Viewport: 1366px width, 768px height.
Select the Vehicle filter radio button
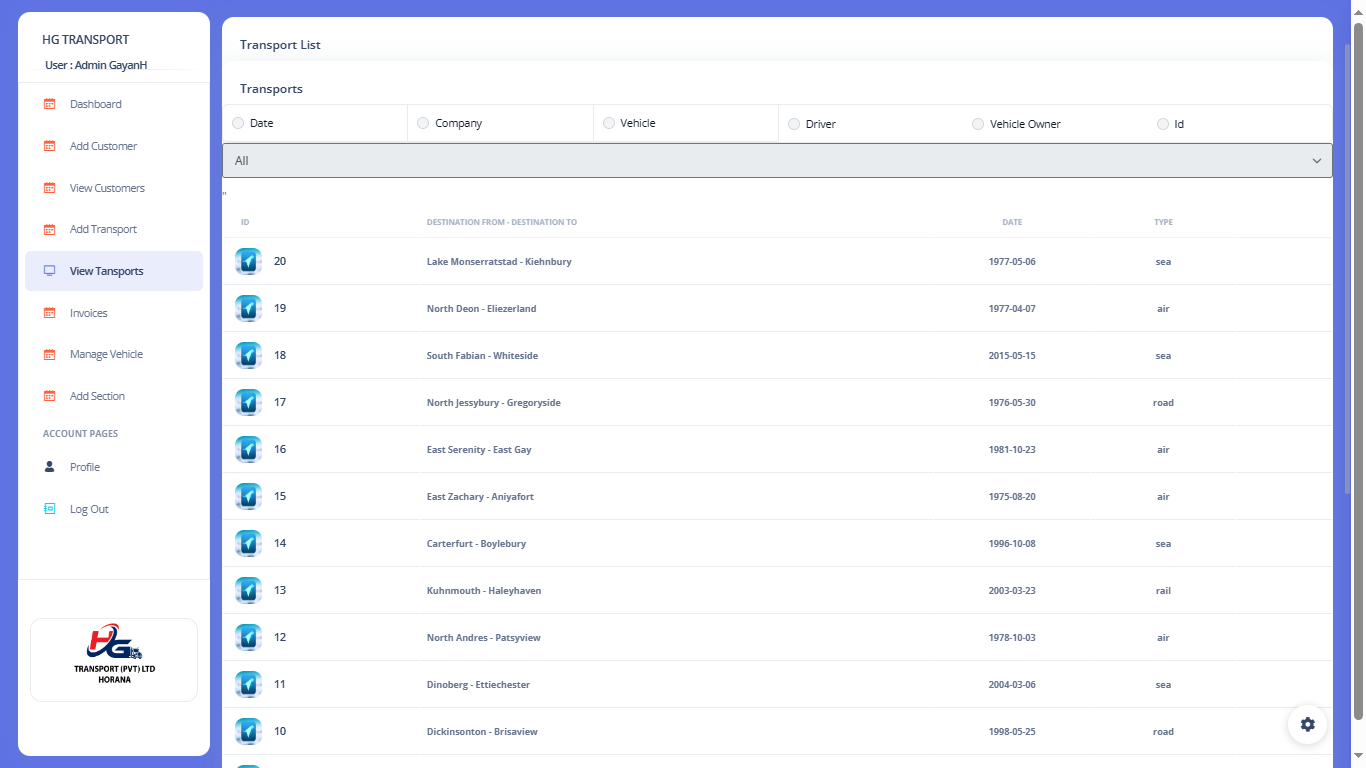point(609,123)
